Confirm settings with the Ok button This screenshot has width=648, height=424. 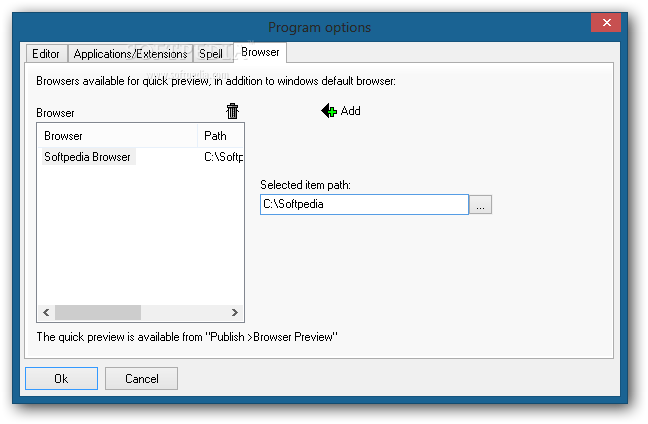[x=62, y=379]
